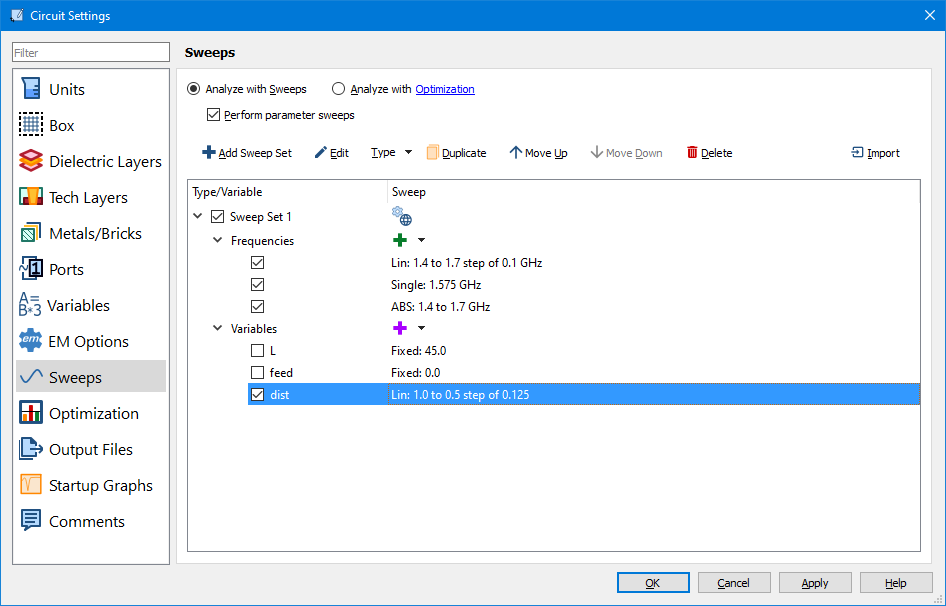Select 'Fixed: 45.0' value for L
This screenshot has height=606, width=946.
(x=418, y=351)
